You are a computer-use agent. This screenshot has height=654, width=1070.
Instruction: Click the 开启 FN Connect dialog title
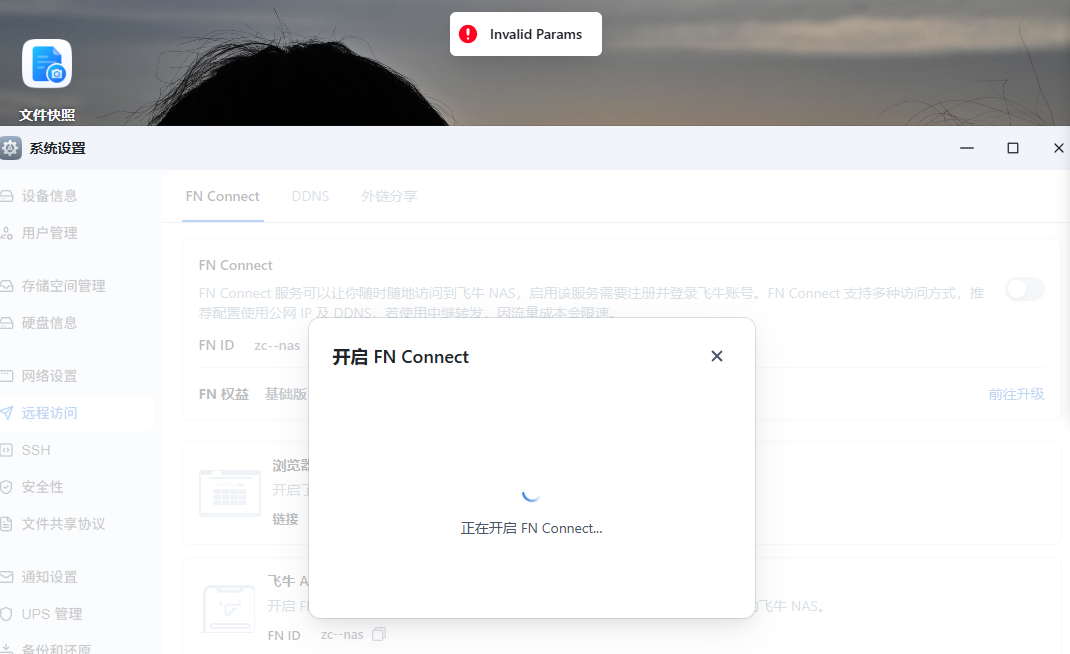coord(401,357)
